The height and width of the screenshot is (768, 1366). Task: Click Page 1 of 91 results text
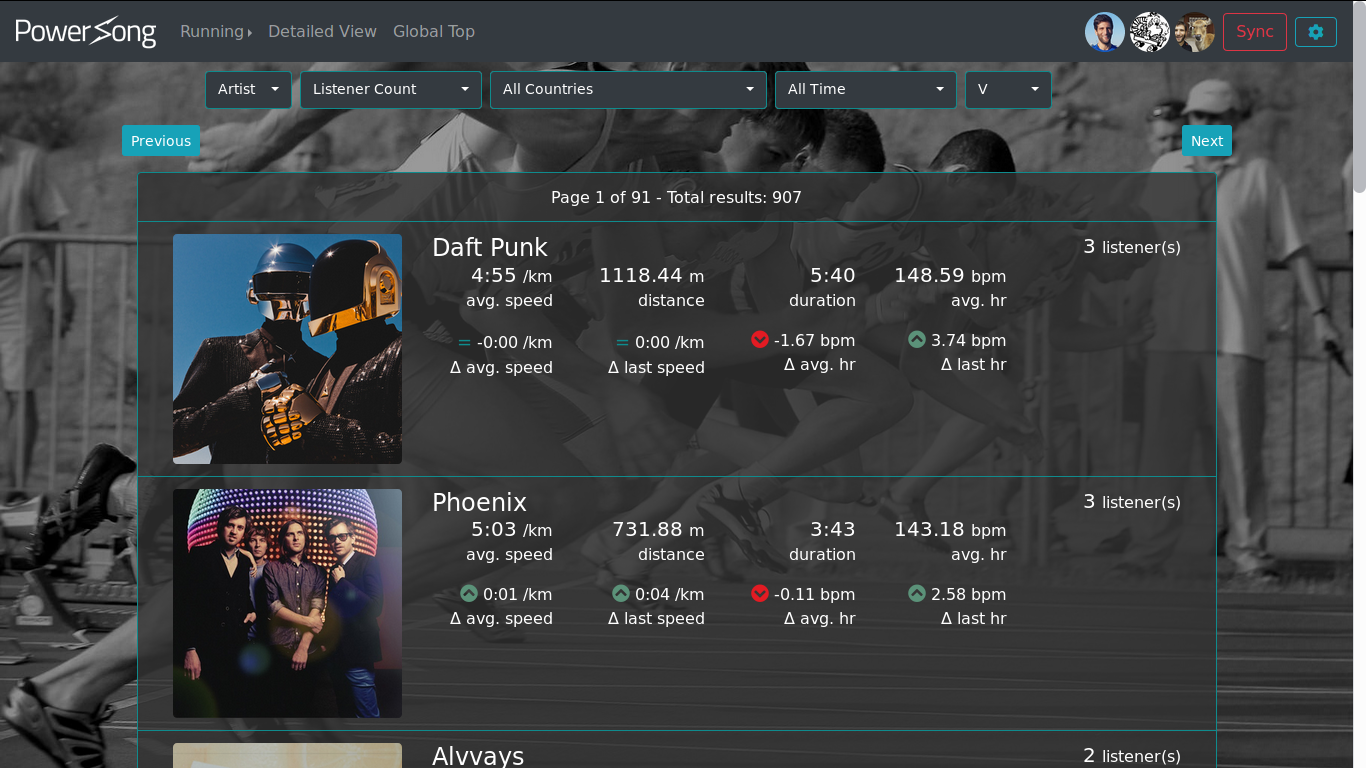click(x=676, y=198)
